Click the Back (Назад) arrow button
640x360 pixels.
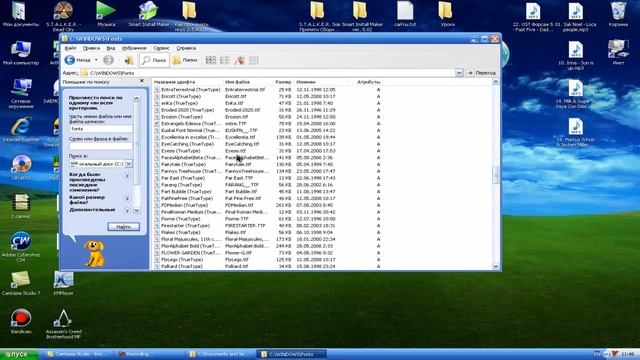click(x=78, y=60)
